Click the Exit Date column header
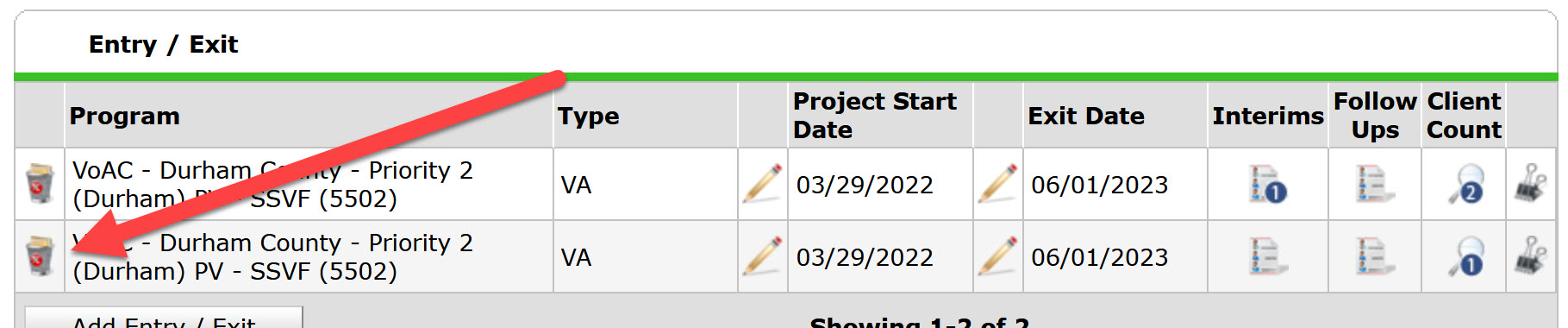The height and width of the screenshot is (328, 1568). (1086, 116)
